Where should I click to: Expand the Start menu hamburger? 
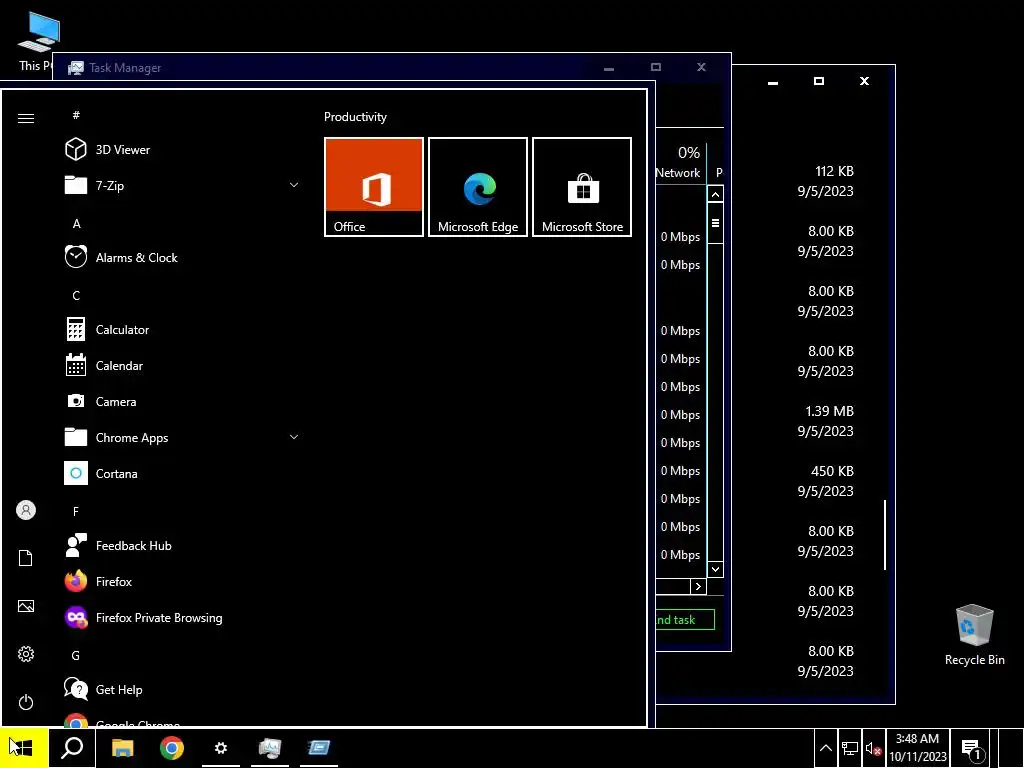tap(26, 118)
